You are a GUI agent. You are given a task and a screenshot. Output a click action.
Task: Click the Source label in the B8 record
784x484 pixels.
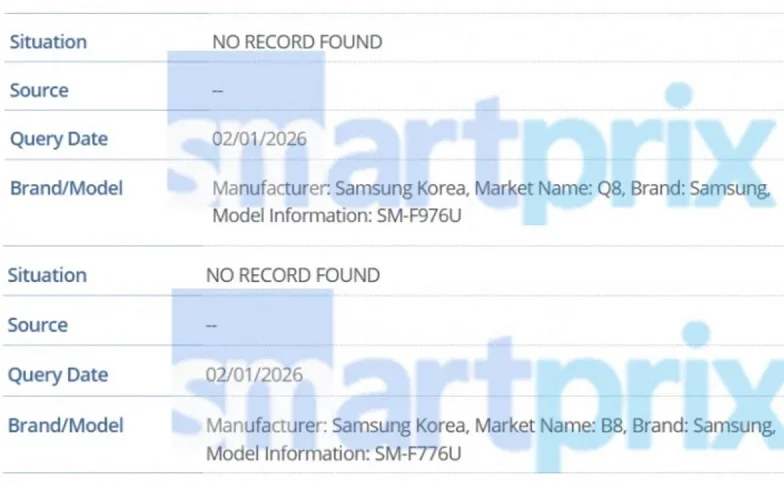pyautogui.click(x=38, y=325)
